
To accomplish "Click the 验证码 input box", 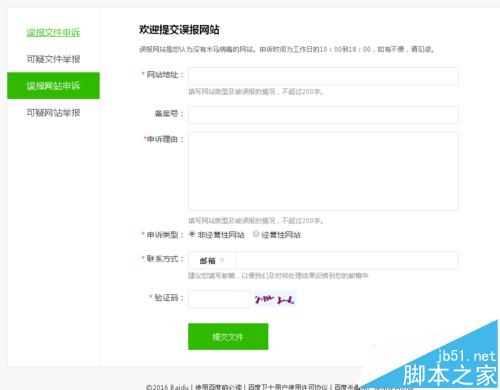I will point(219,299).
